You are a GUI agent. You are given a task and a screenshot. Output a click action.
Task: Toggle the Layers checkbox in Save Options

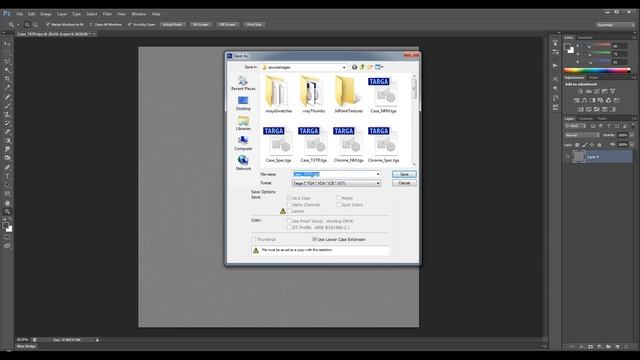pyautogui.click(x=289, y=211)
